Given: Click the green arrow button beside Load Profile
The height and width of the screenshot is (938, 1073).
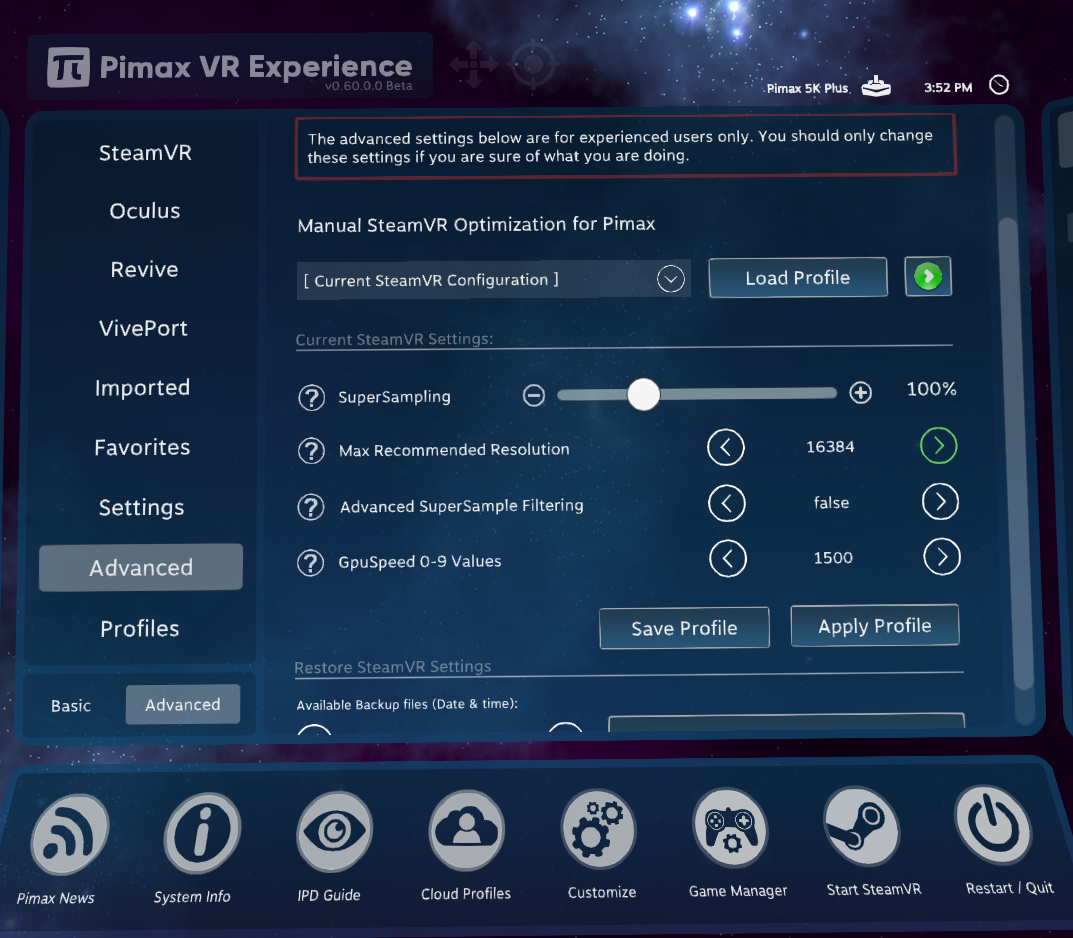Looking at the screenshot, I should point(928,276).
